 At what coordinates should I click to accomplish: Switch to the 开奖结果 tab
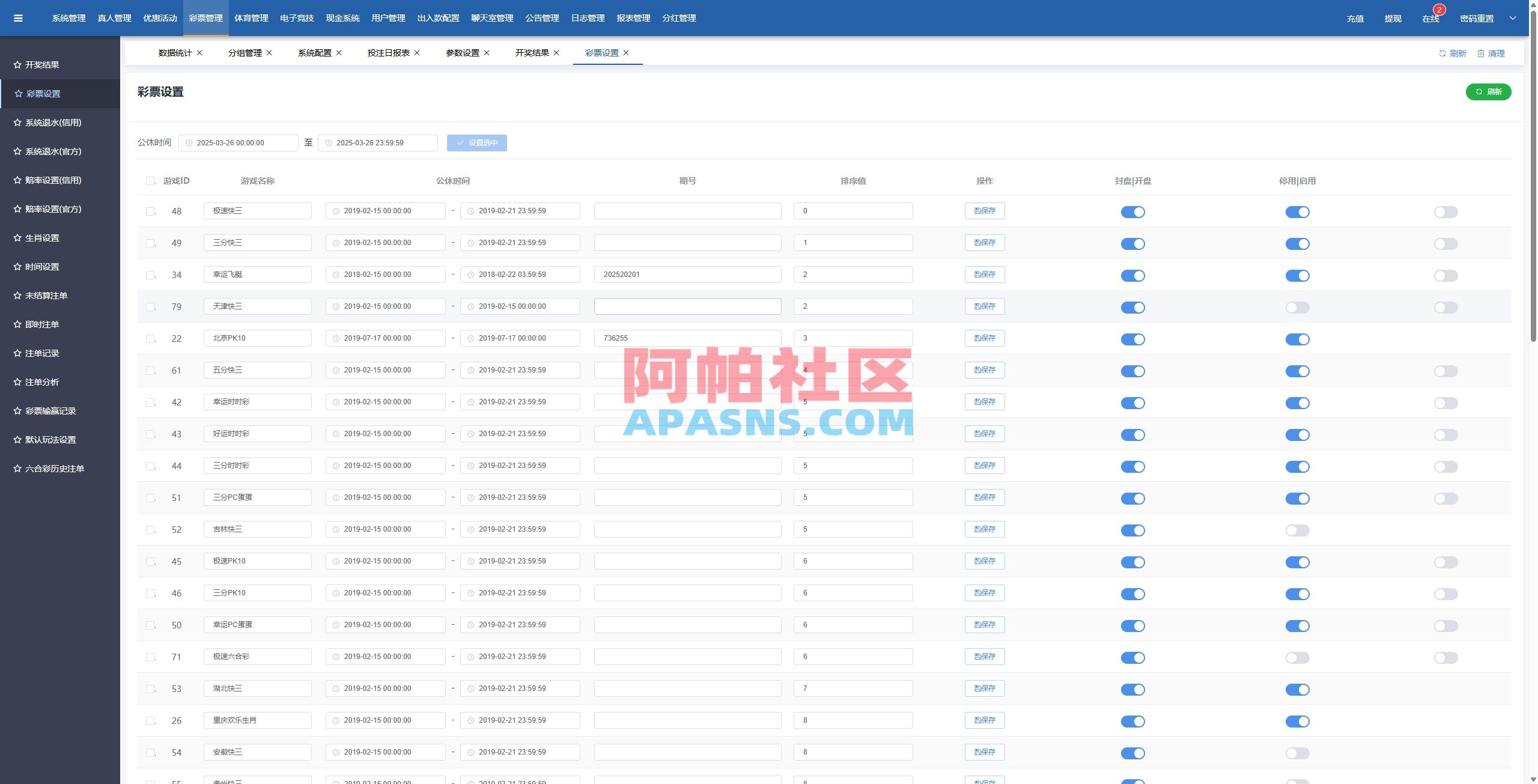[x=532, y=53]
